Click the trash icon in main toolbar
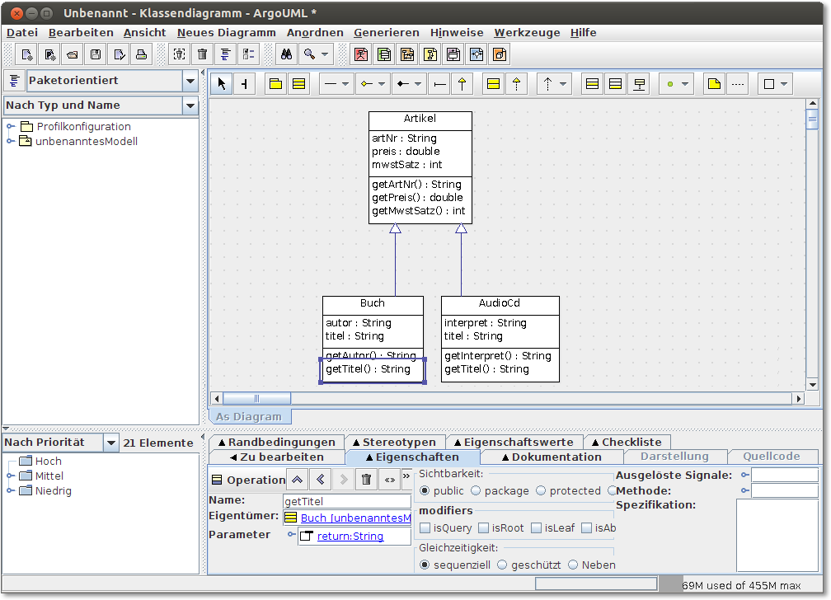 click(x=203, y=55)
